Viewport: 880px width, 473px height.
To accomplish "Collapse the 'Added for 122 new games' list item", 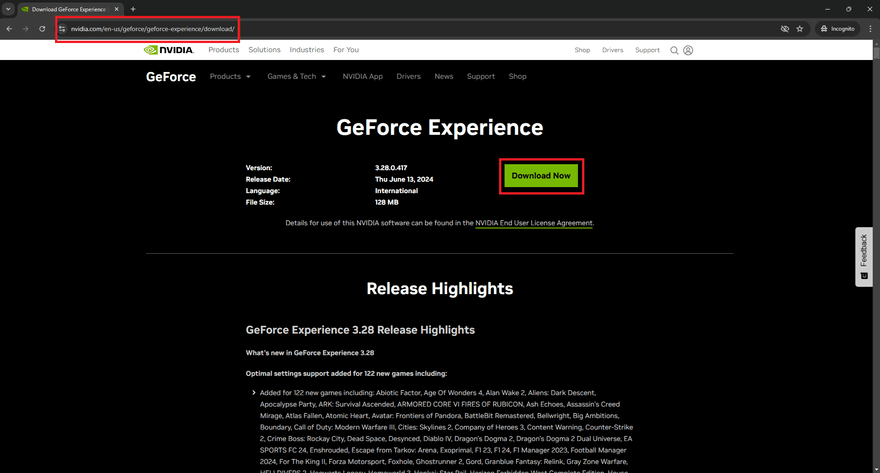I will pyautogui.click(x=254, y=393).
